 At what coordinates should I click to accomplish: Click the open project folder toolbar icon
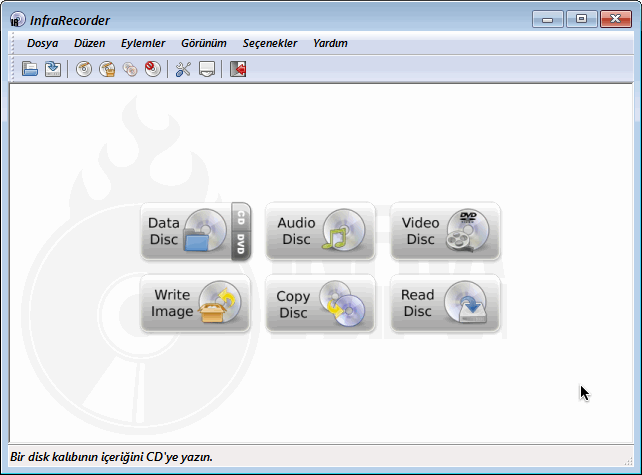(x=29, y=69)
